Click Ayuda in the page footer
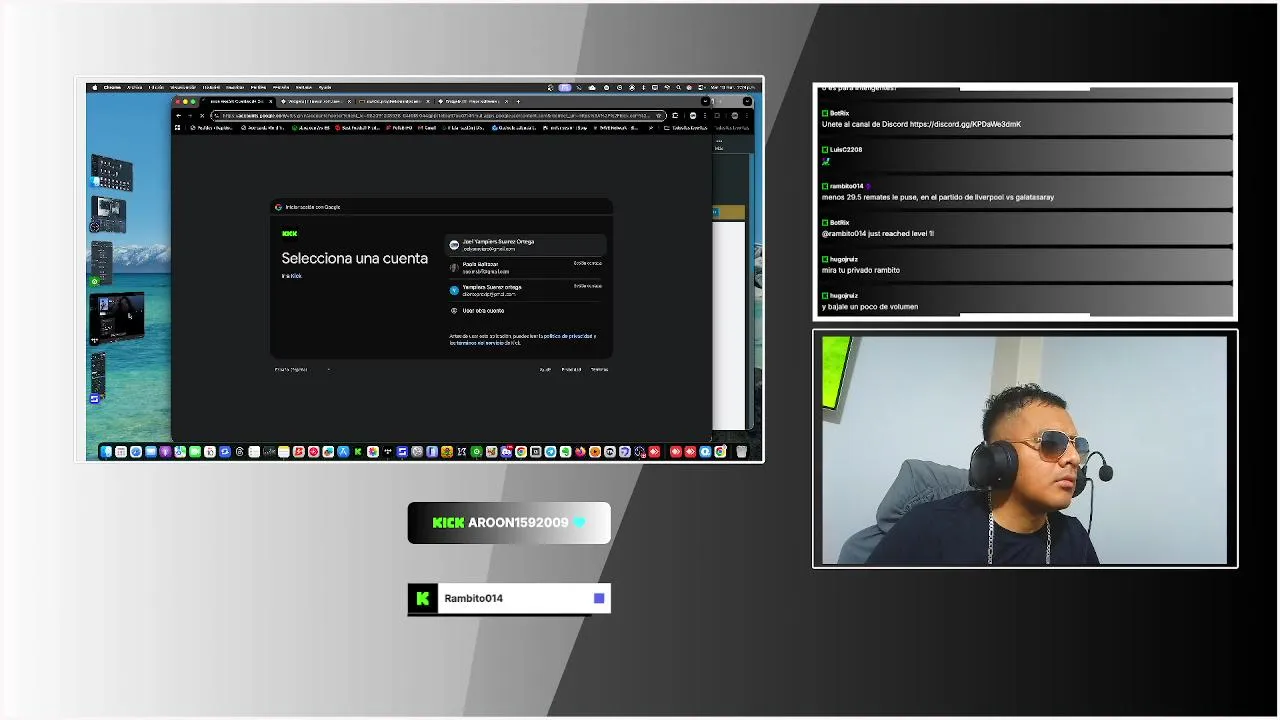The width and height of the screenshot is (1280, 720). 545,369
